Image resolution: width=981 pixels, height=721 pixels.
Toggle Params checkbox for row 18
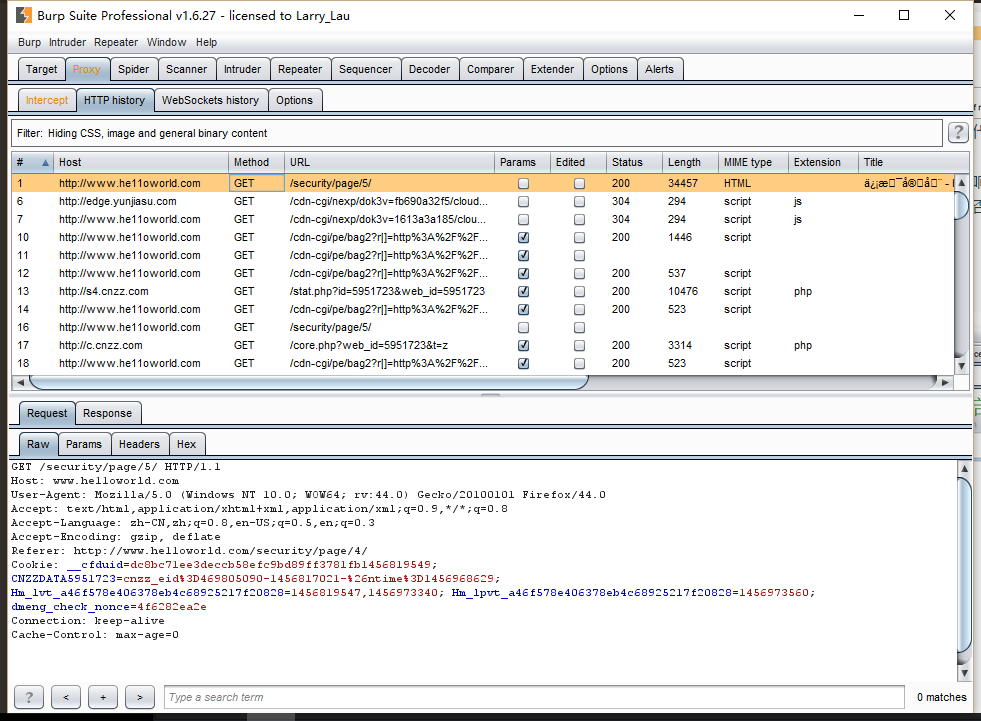[524, 363]
